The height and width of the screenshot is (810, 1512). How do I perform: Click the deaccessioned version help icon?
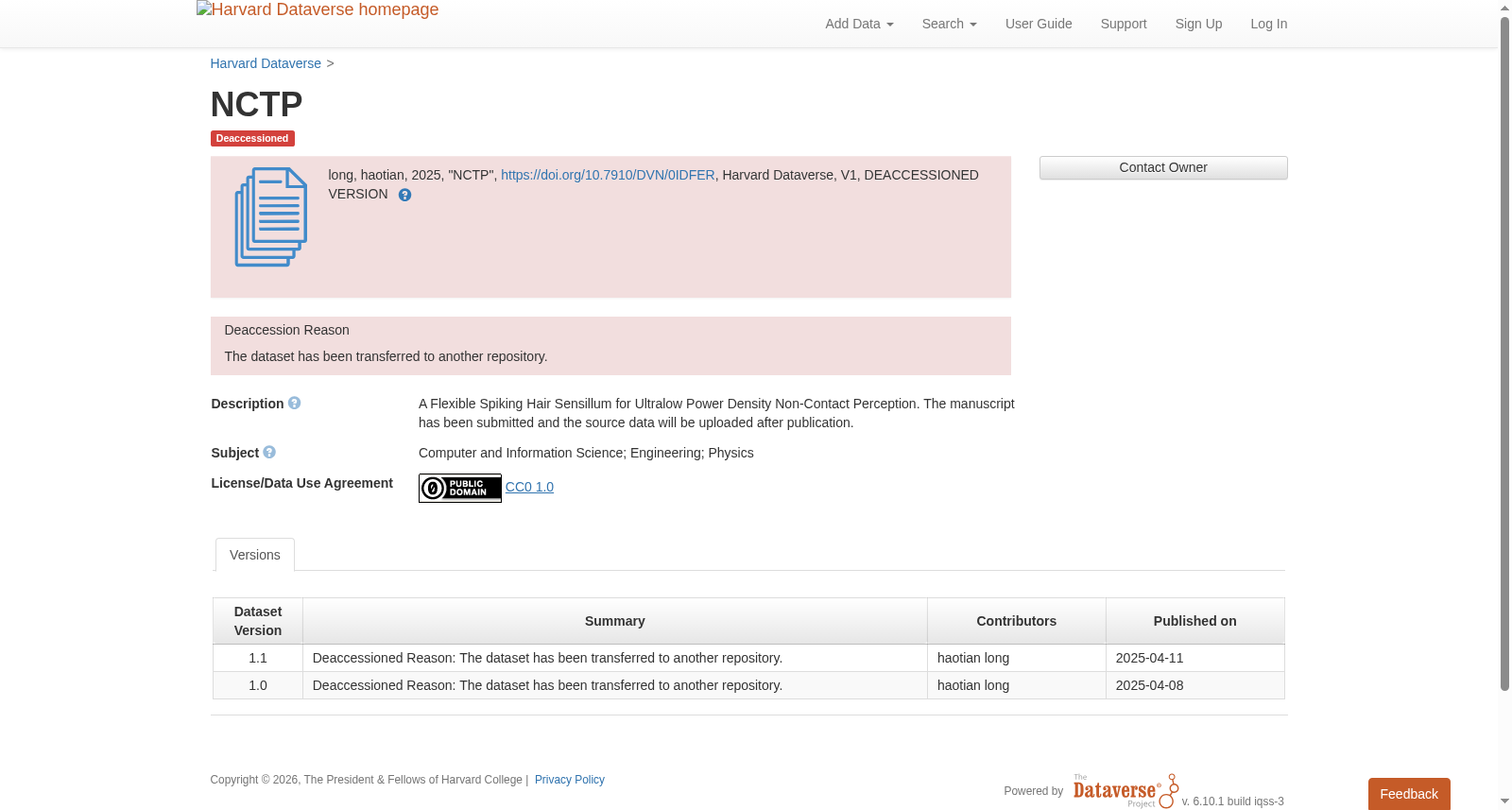coord(404,195)
